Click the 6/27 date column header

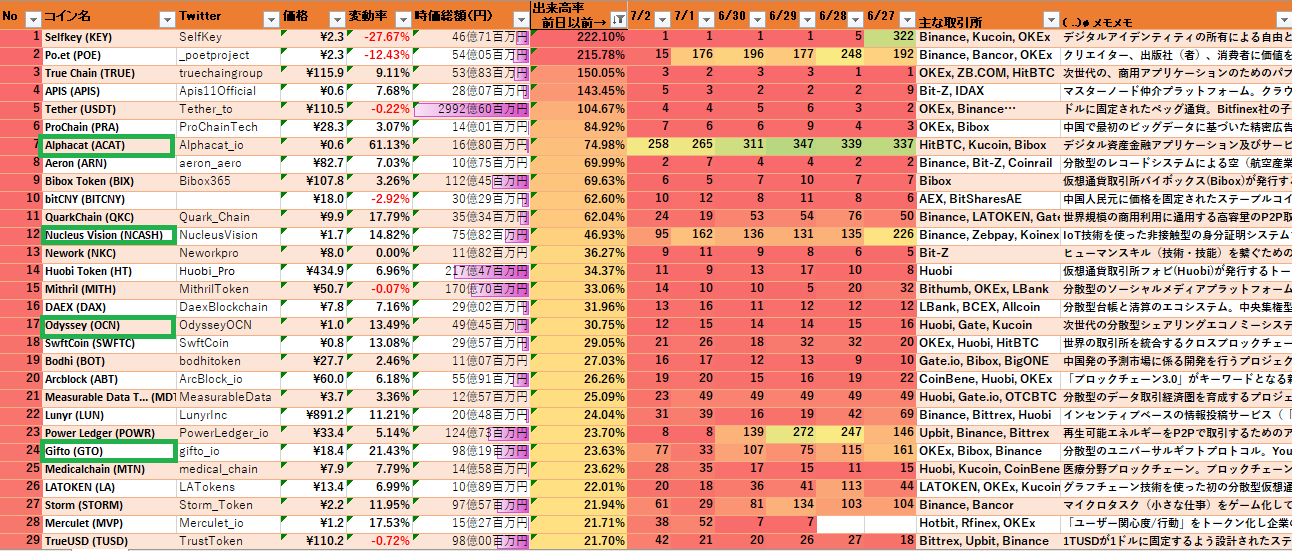tap(881, 17)
